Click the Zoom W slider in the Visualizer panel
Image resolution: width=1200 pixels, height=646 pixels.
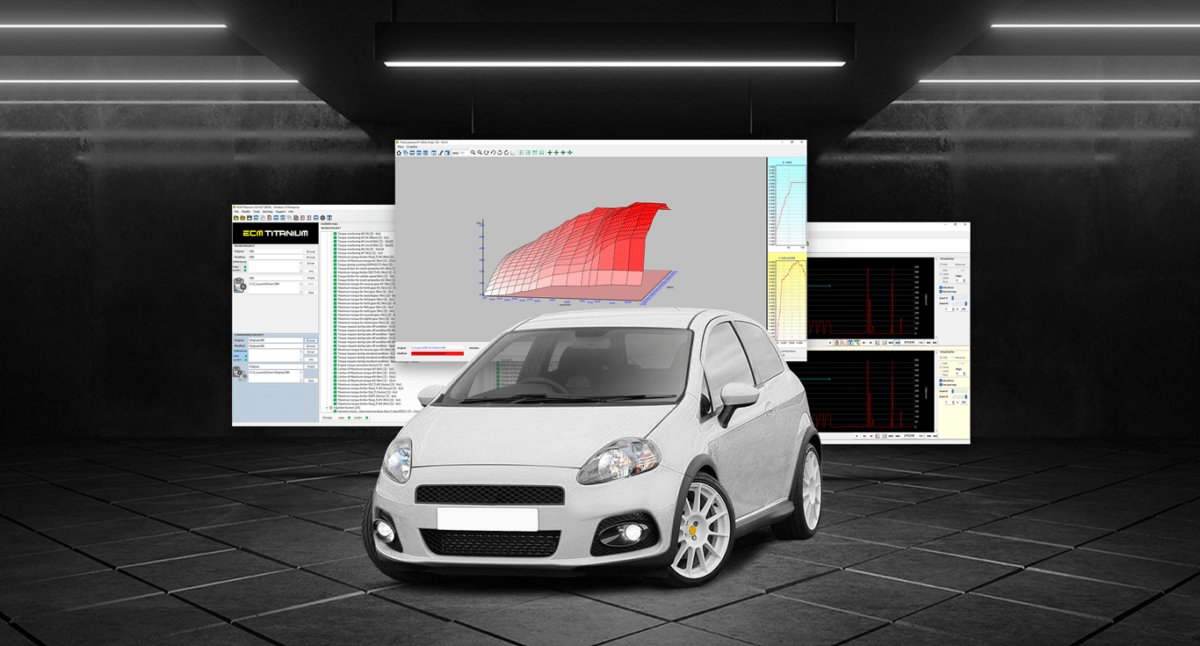953,298
